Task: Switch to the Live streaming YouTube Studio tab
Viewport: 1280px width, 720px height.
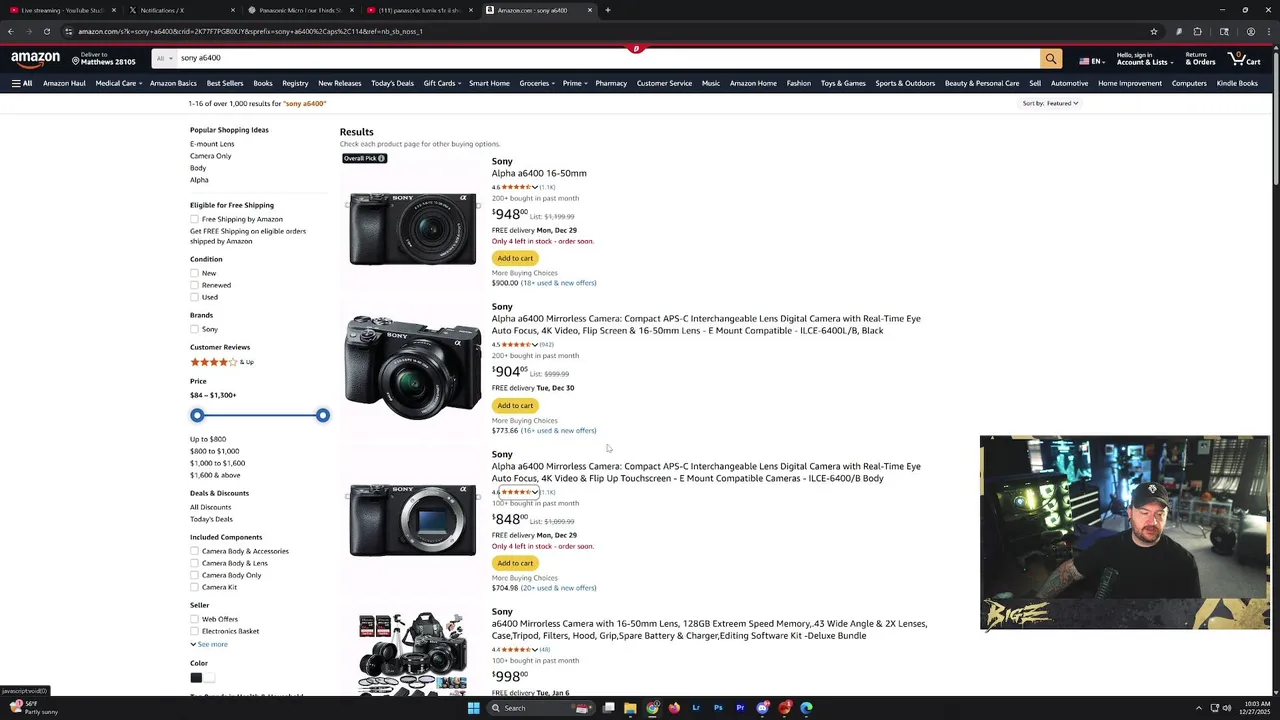Action: pyautogui.click(x=60, y=10)
